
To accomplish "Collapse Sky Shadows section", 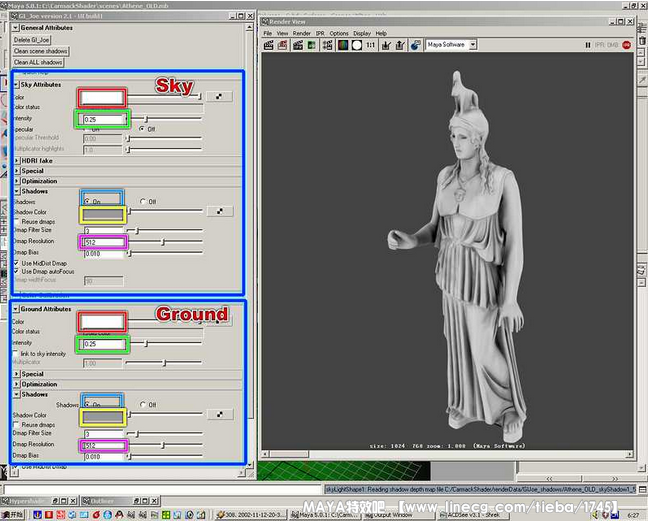I will click(x=17, y=191).
